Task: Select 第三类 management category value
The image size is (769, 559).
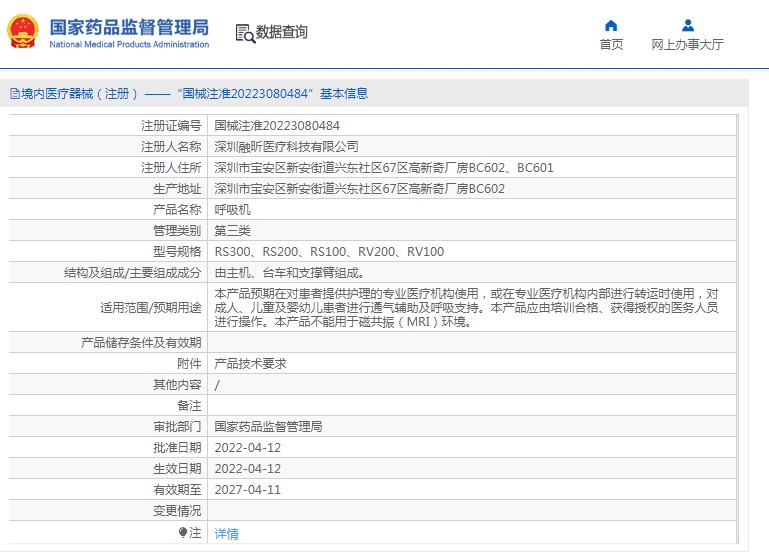Action: click(x=232, y=231)
